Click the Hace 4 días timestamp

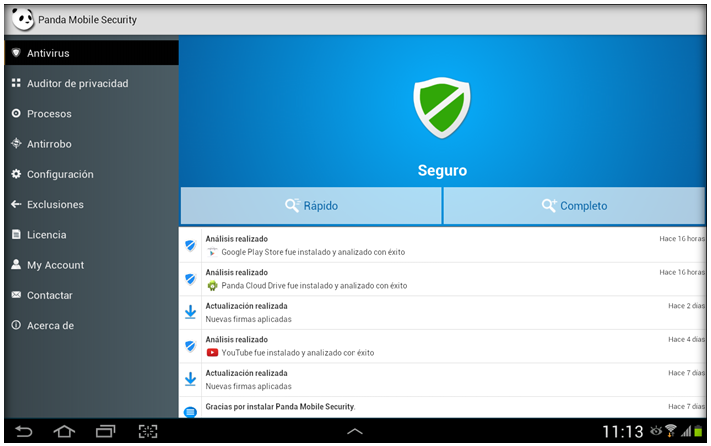click(686, 339)
